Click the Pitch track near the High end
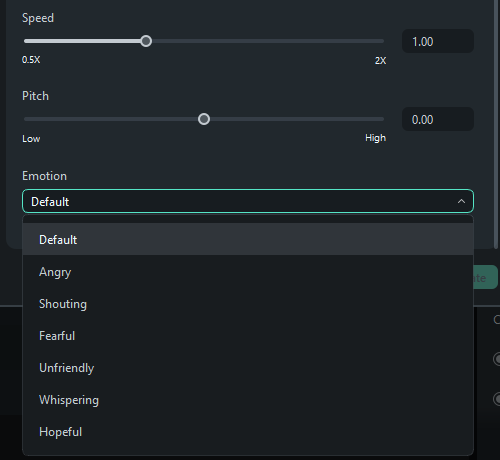The width and height of the screenshot is (500, 460). pyautogui.click(x=373, y=119)
